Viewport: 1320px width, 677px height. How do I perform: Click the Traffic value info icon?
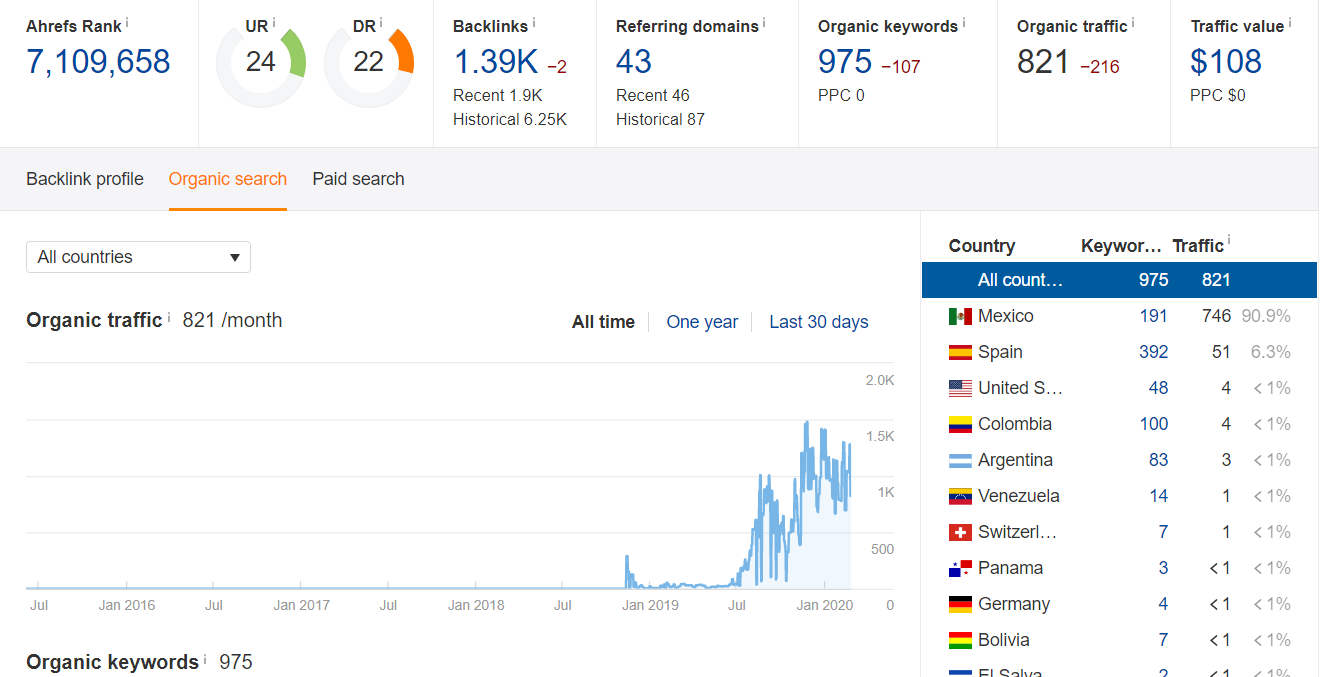1290,22
